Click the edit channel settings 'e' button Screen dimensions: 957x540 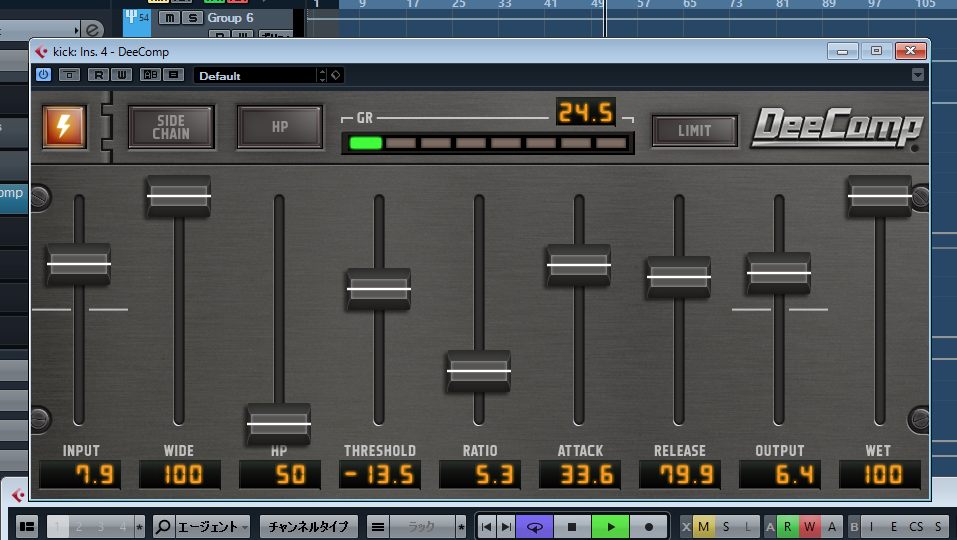coord(92,29)
